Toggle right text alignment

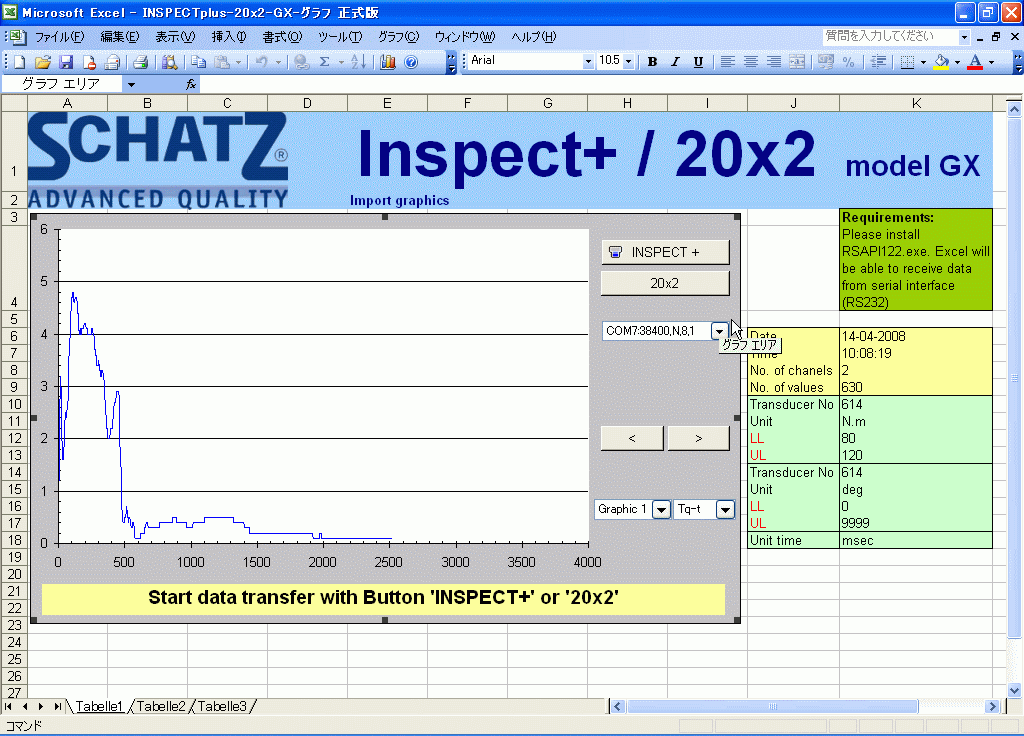click(774, 62)
